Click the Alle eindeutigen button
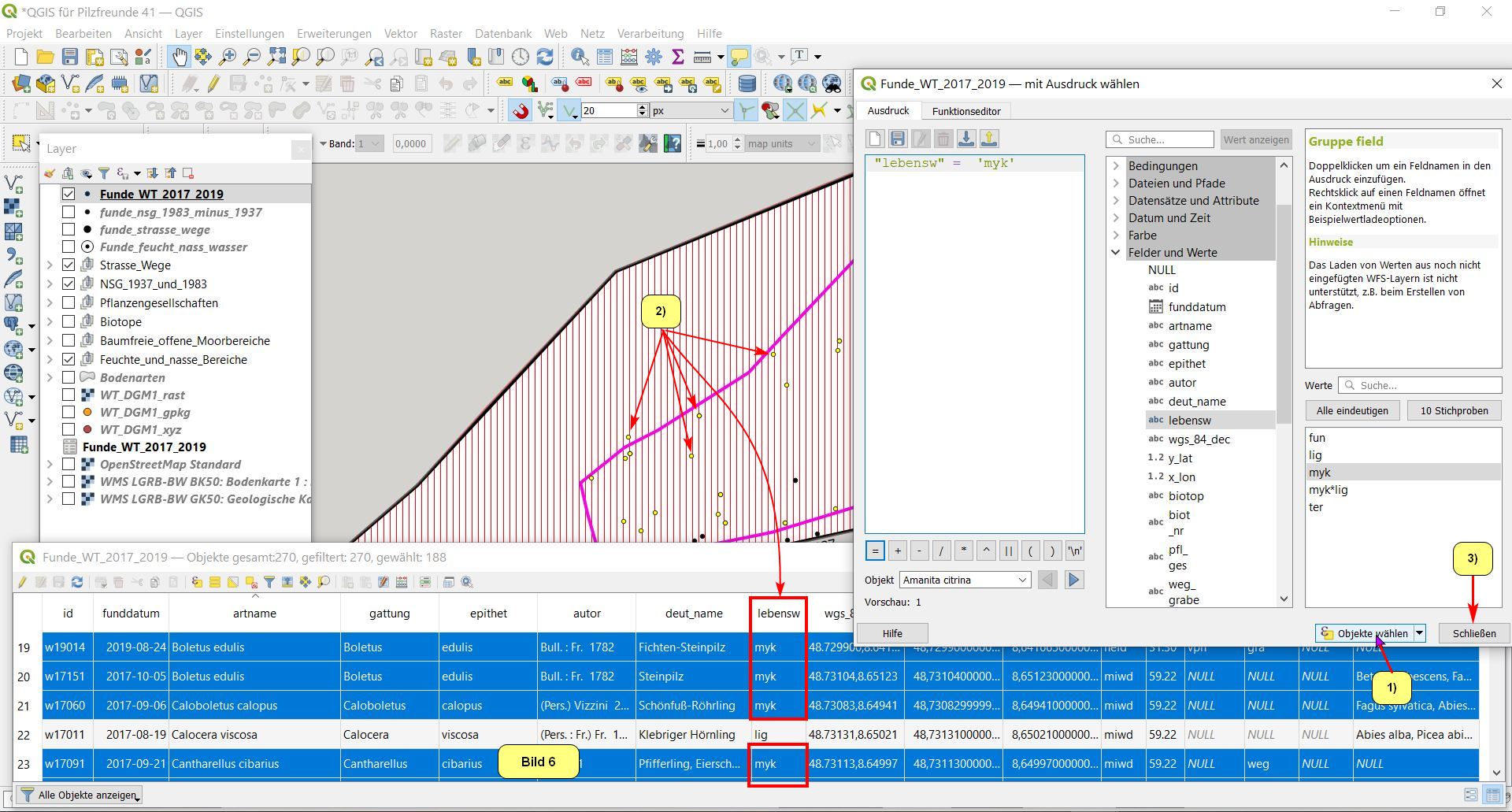This screenshot has width=1512, height=812. pos(1352,410)
